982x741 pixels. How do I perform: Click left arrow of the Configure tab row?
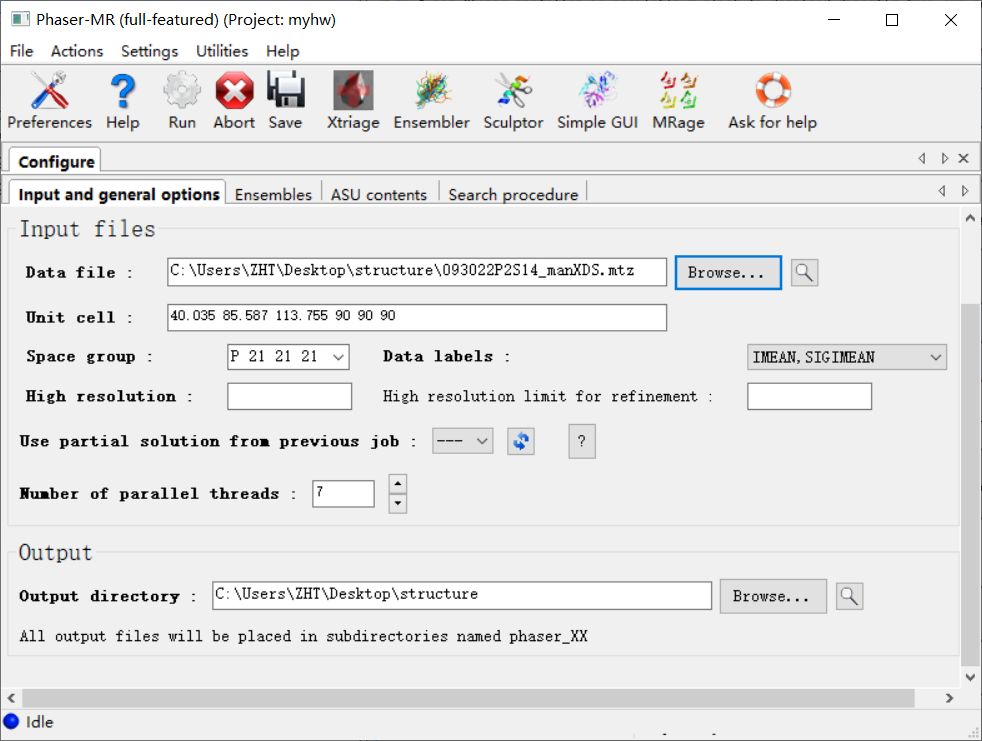coord(922,158)
